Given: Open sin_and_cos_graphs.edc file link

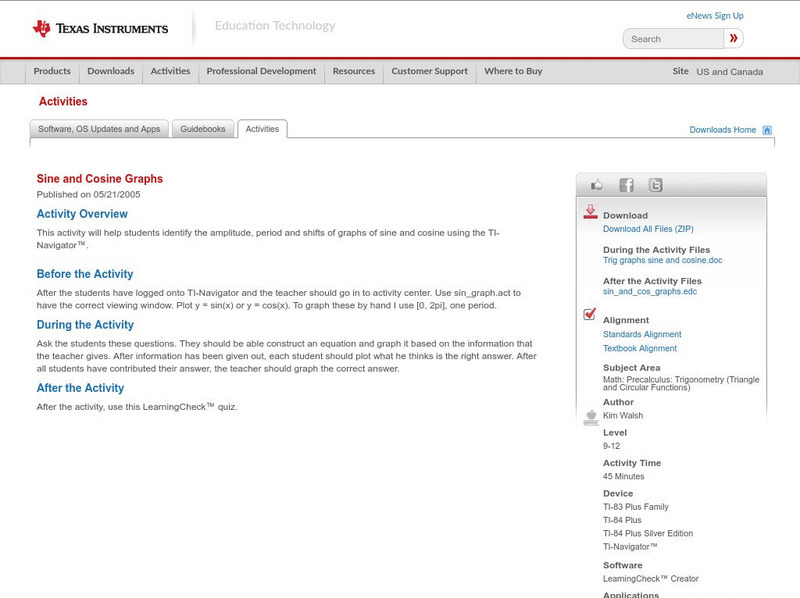Looking at the screenshot, I should pos(649,291).
